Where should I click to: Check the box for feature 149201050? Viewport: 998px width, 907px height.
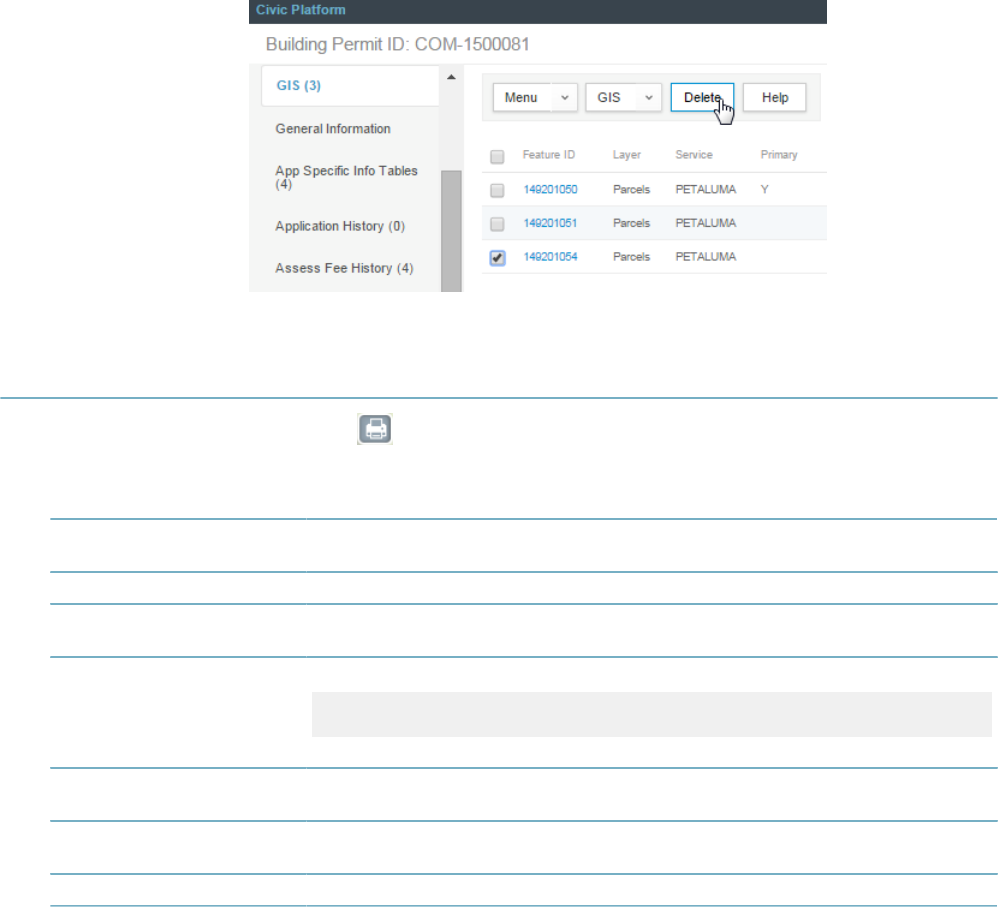coord(497,190)
